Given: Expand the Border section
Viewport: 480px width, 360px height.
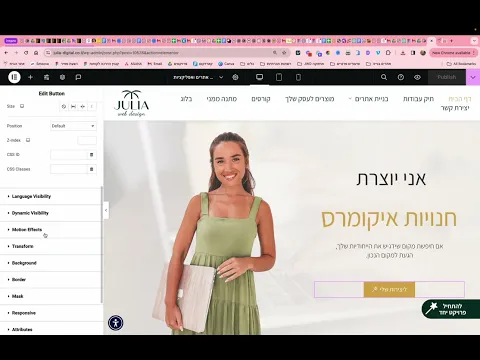Looking at the screenshot, I should click(50, 280).
